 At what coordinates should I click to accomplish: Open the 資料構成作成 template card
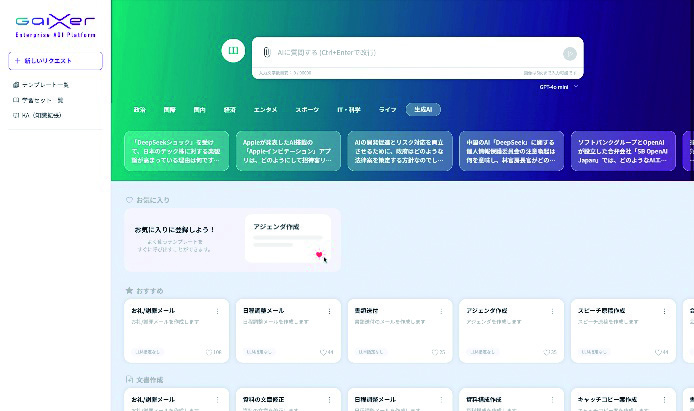pyautogui.click(x=511, y=399)
